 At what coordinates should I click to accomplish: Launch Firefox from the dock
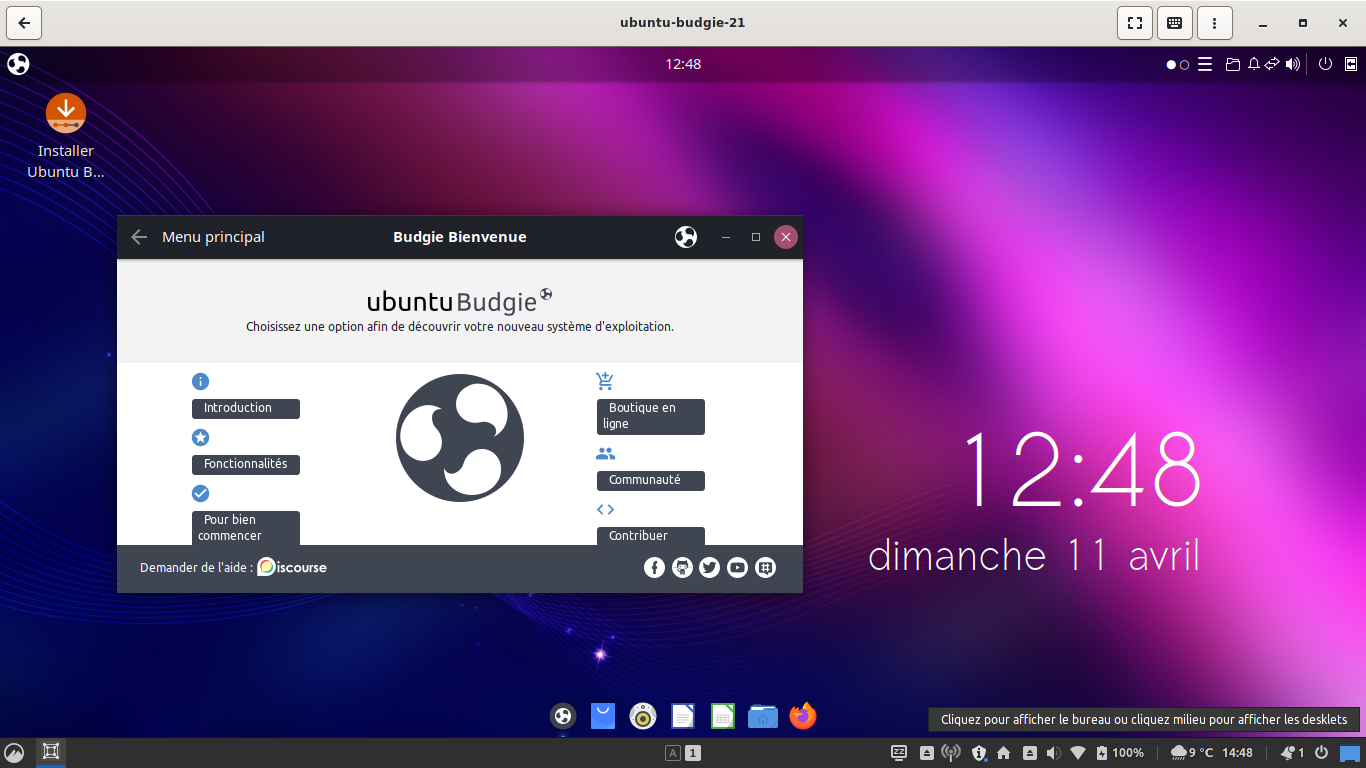803,716
